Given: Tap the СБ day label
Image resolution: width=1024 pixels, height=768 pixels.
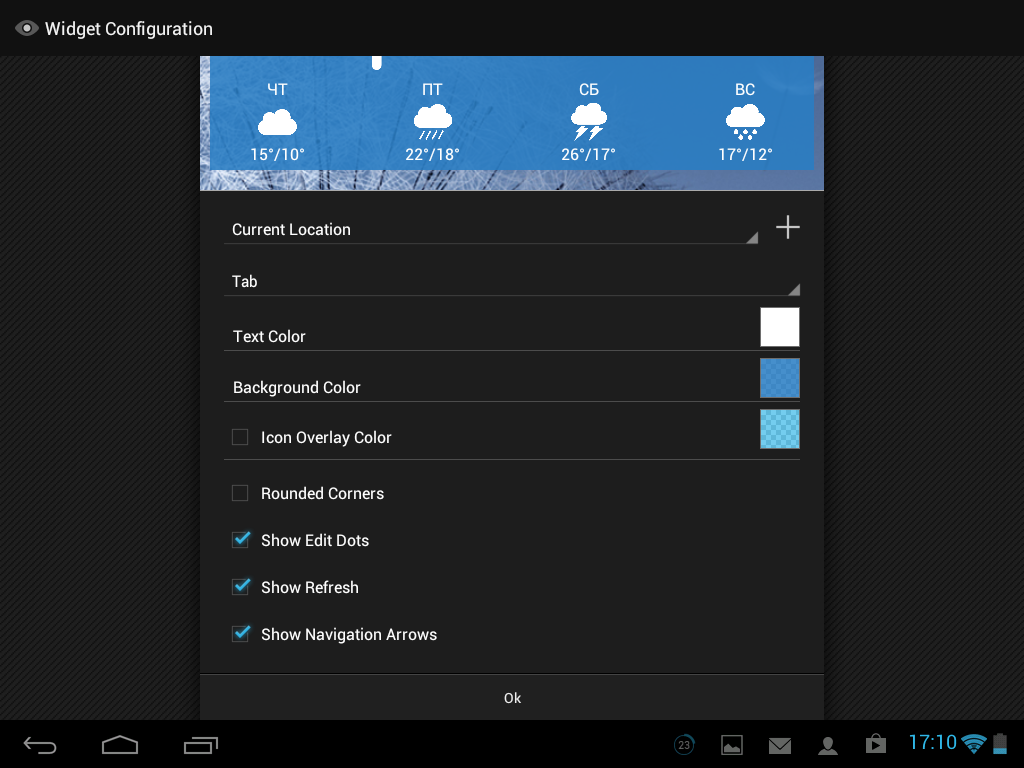Looking at the screenshot, I should click(x=589, y=89).
